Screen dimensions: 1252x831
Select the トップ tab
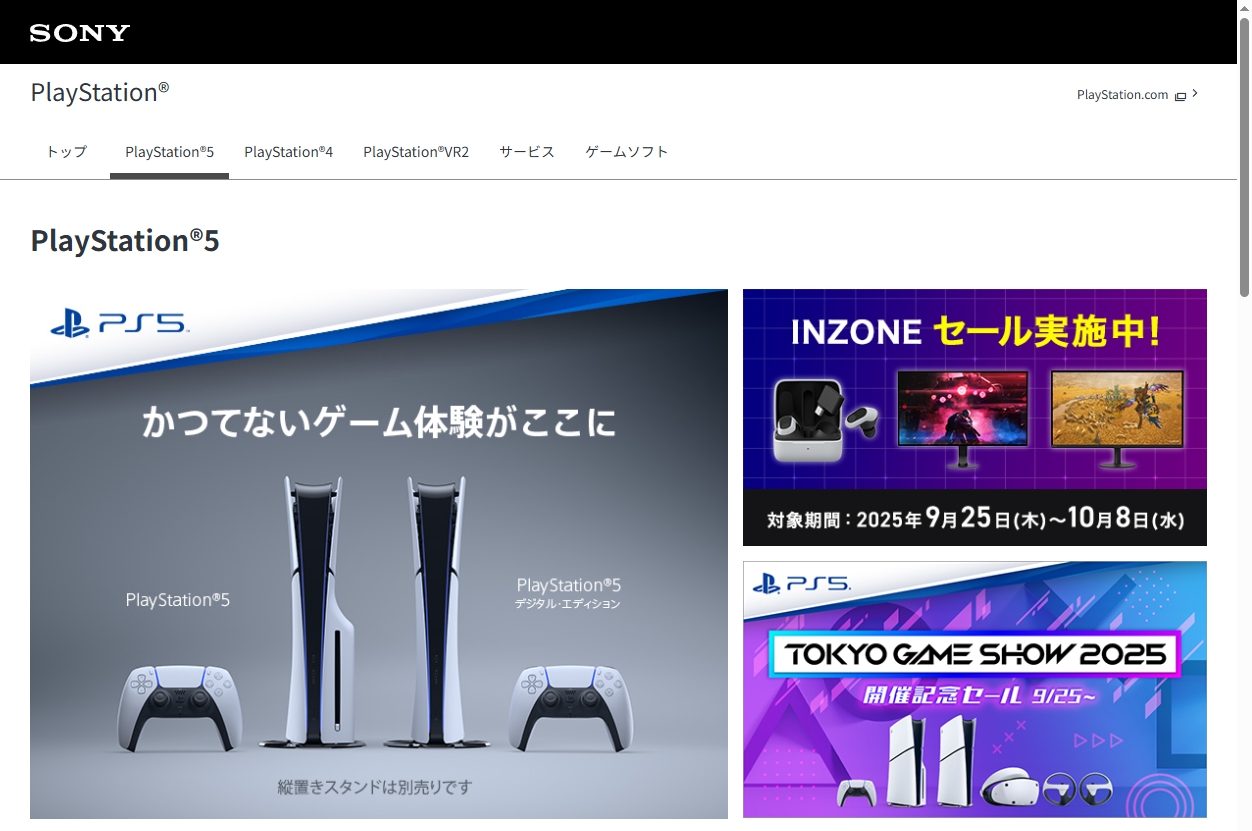67,152
